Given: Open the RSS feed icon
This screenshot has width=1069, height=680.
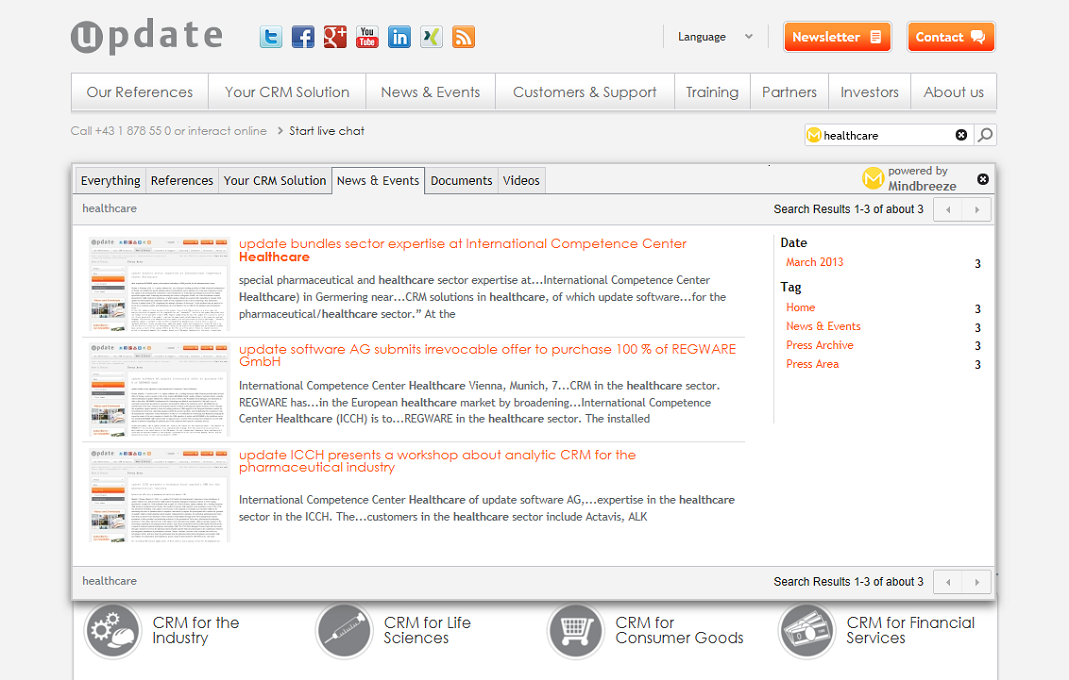Looking at the screenshot, I should click(464, 37).
